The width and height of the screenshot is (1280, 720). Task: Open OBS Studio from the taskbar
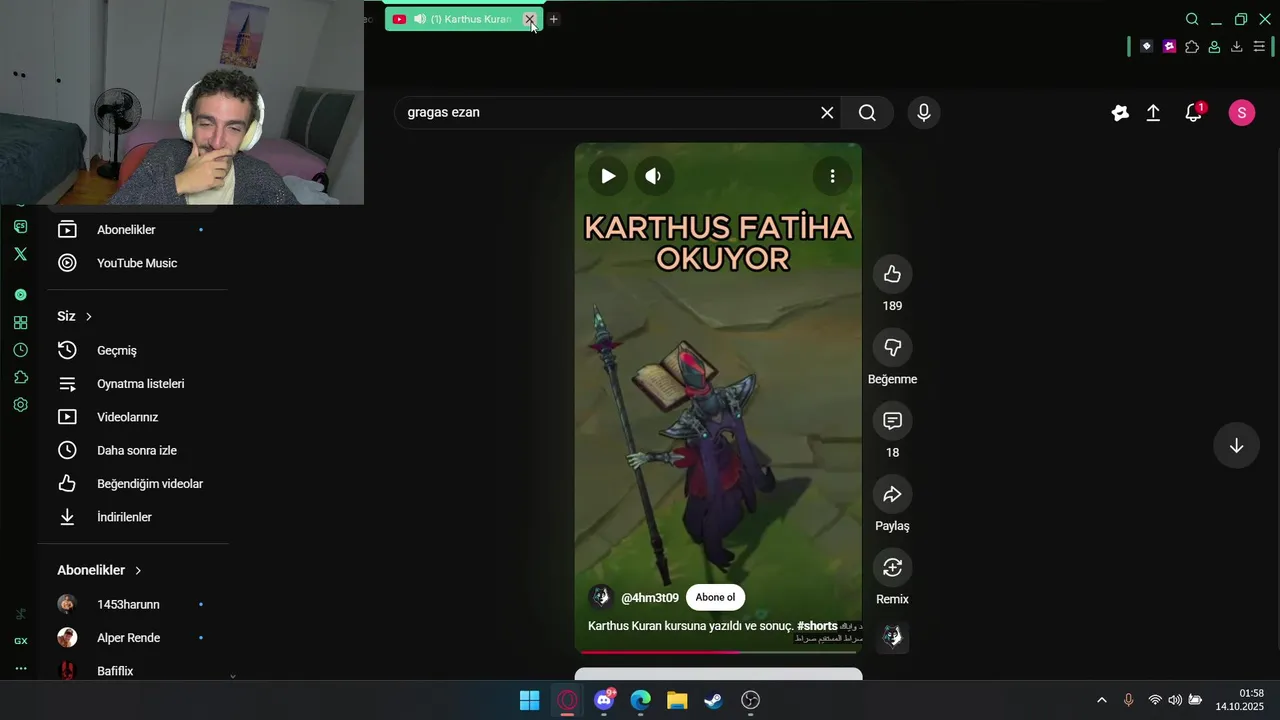(750, 700)
